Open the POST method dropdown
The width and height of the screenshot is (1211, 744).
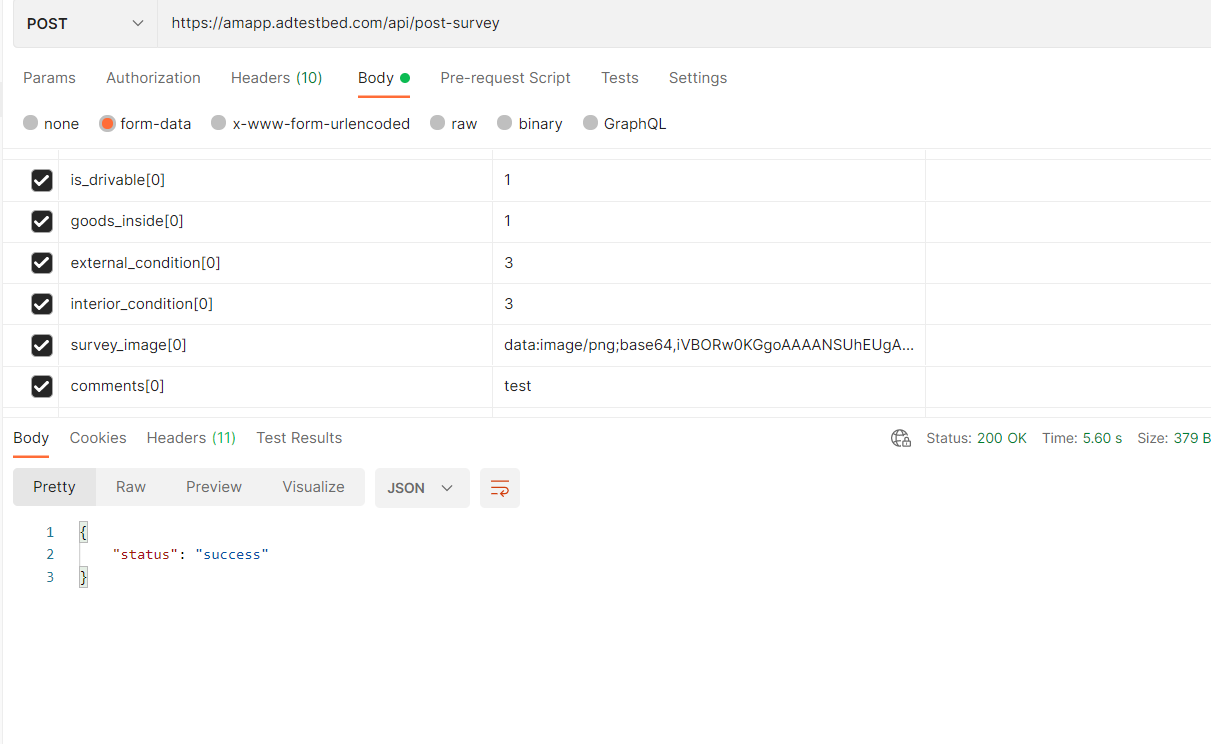click(x=85, y=23)
